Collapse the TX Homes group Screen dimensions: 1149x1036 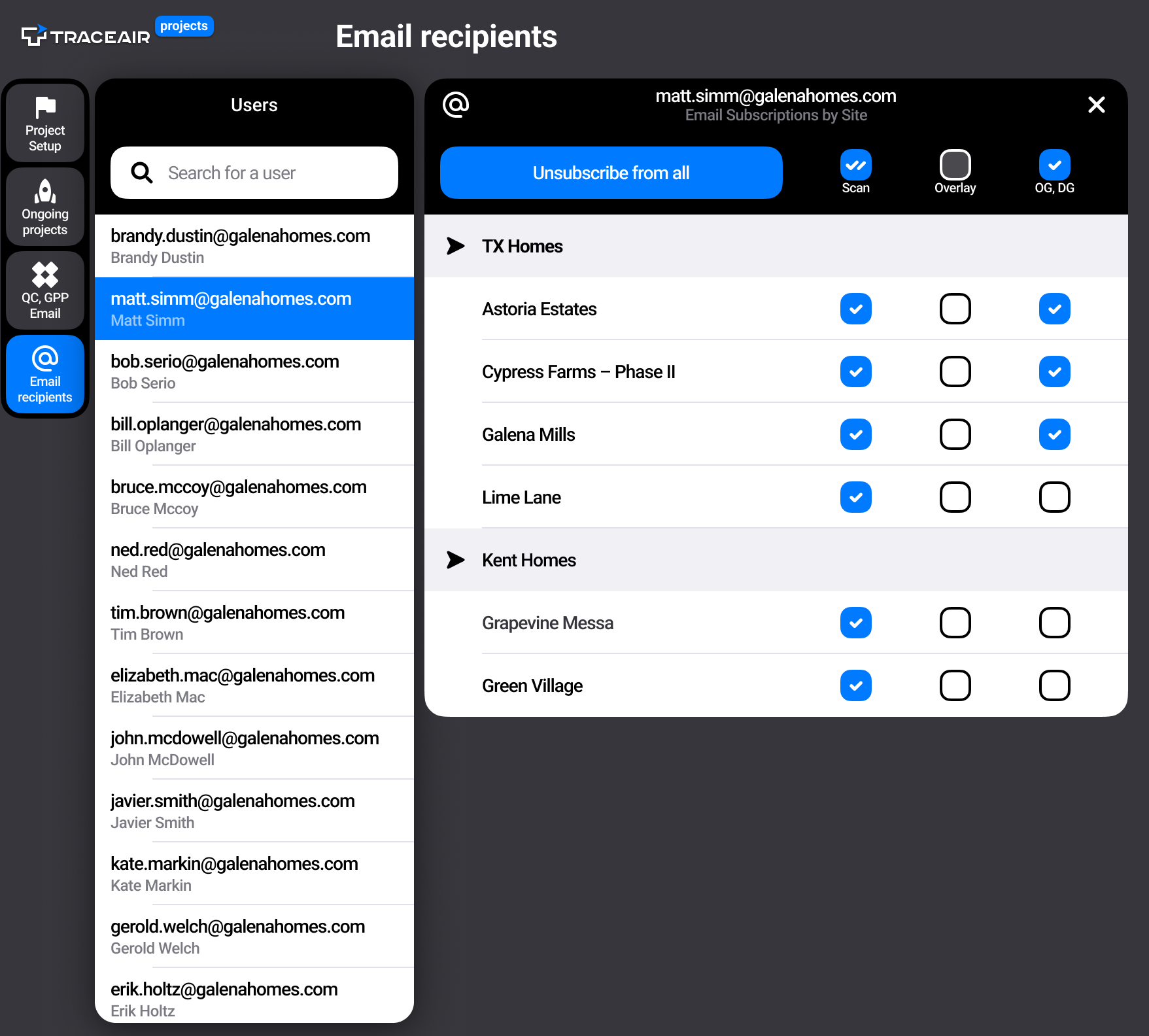(x=456, y=246)
